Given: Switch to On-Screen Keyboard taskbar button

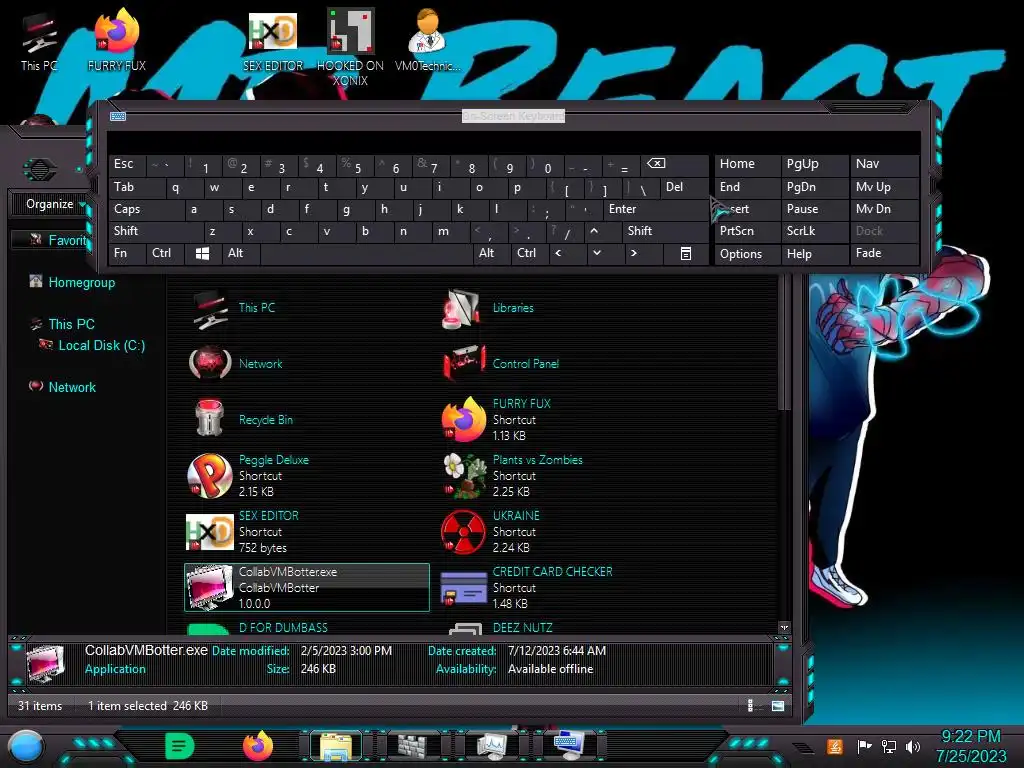Looking at the screenshot, I should click(568, 746).
